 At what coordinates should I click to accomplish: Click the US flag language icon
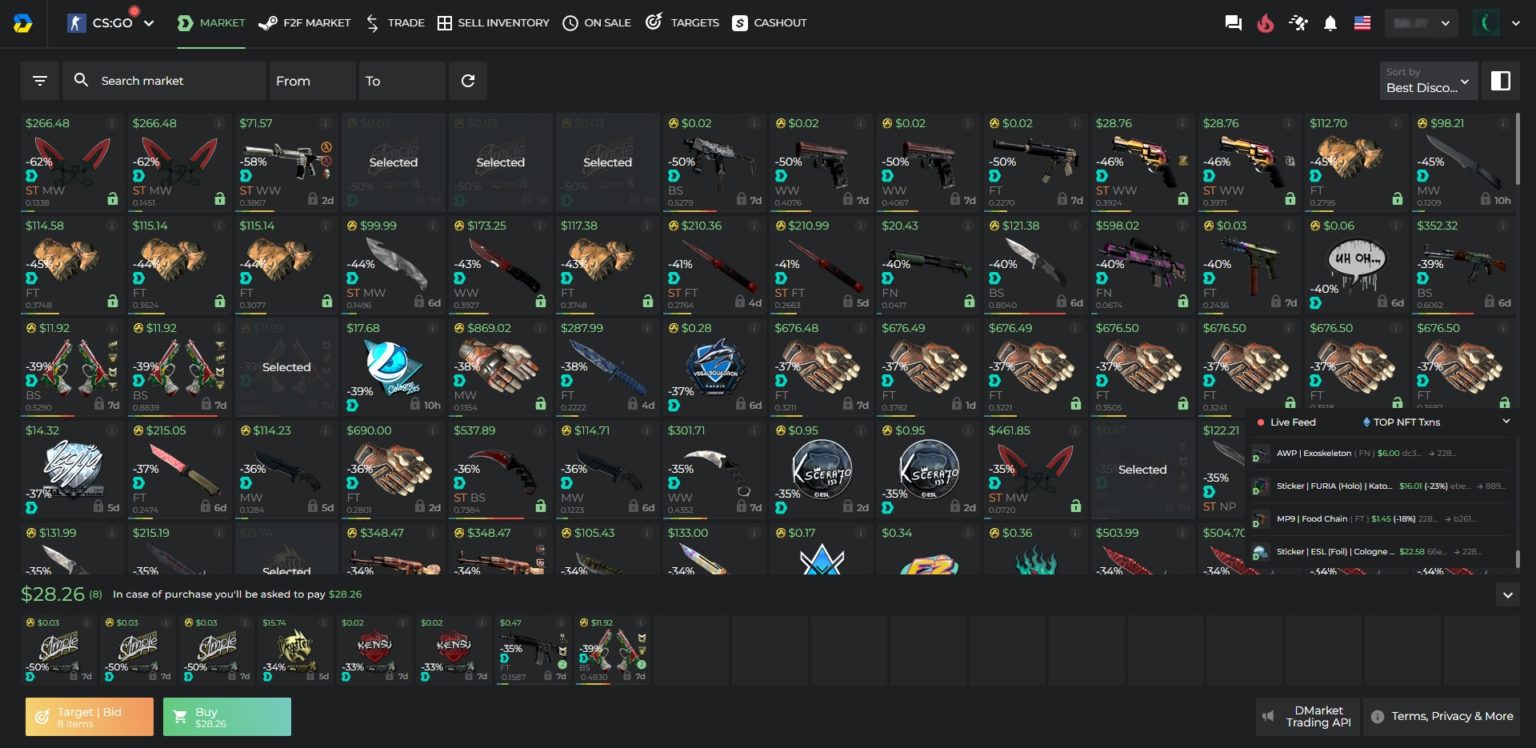[1362, 23]
